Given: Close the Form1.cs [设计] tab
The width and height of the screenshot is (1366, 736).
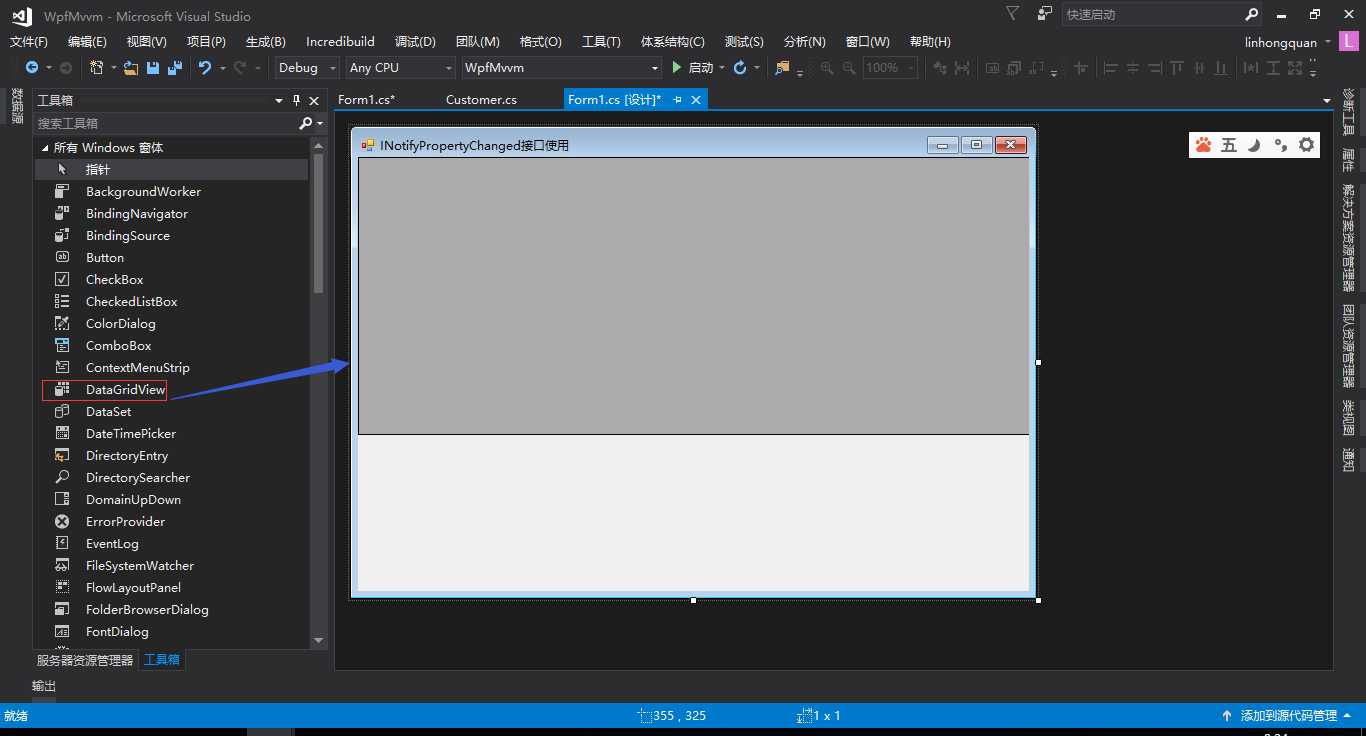Looking at the screenshot, I should 696,100.
